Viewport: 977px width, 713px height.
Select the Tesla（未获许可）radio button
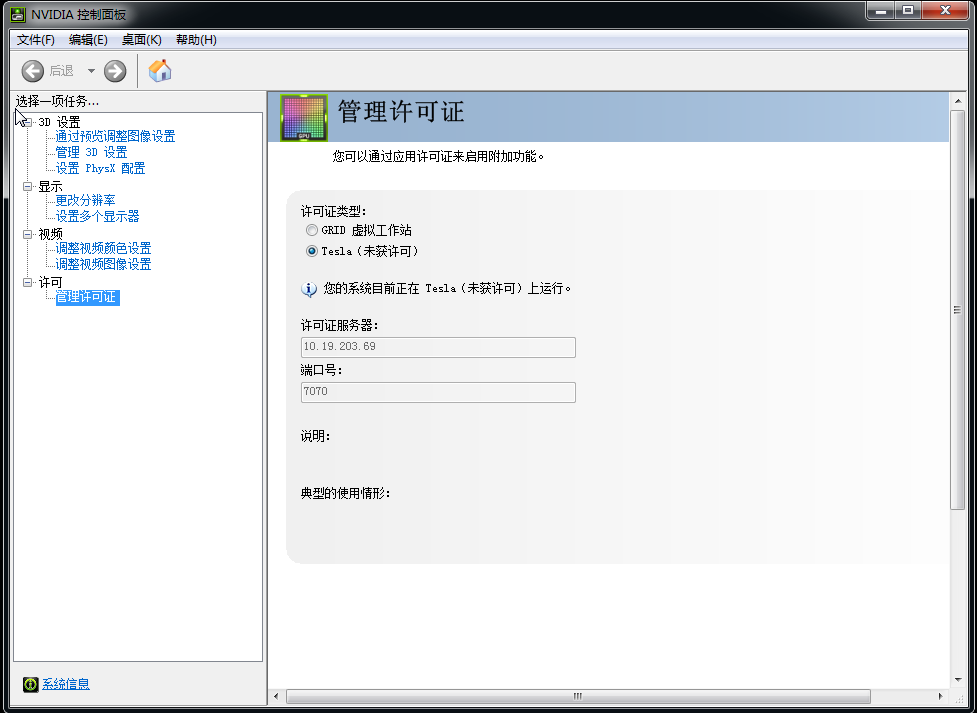point(311,250)
